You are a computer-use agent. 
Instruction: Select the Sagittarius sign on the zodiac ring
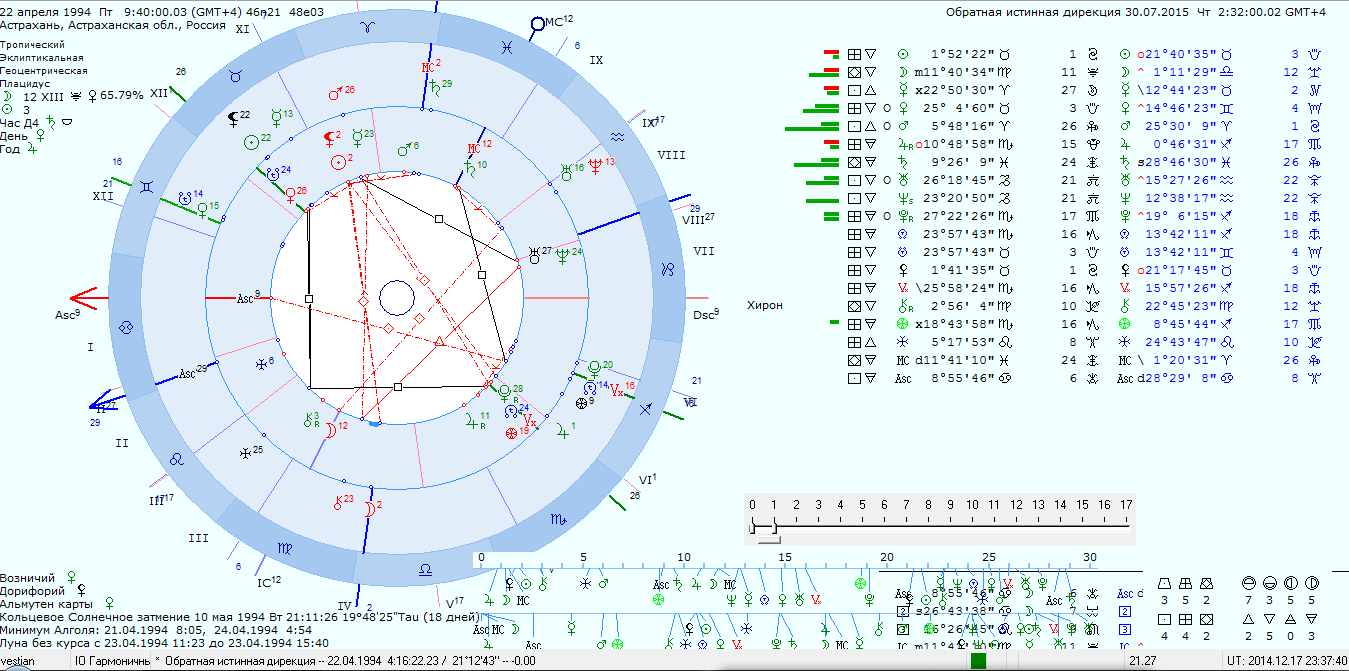tap(644, 409)
